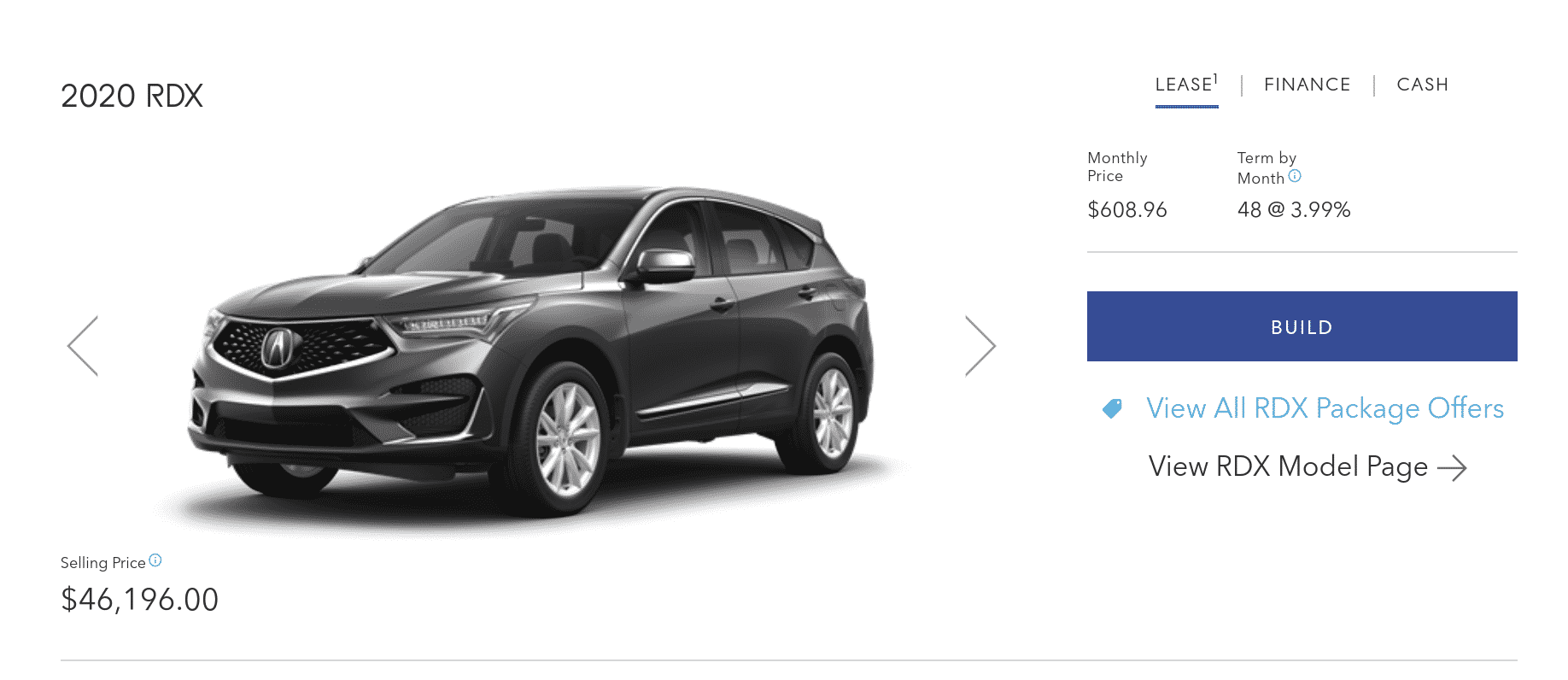Viewport: 1568px width, 680px height.
Task: Click the 2020 RDX heading
Action: tap(132, 96)
